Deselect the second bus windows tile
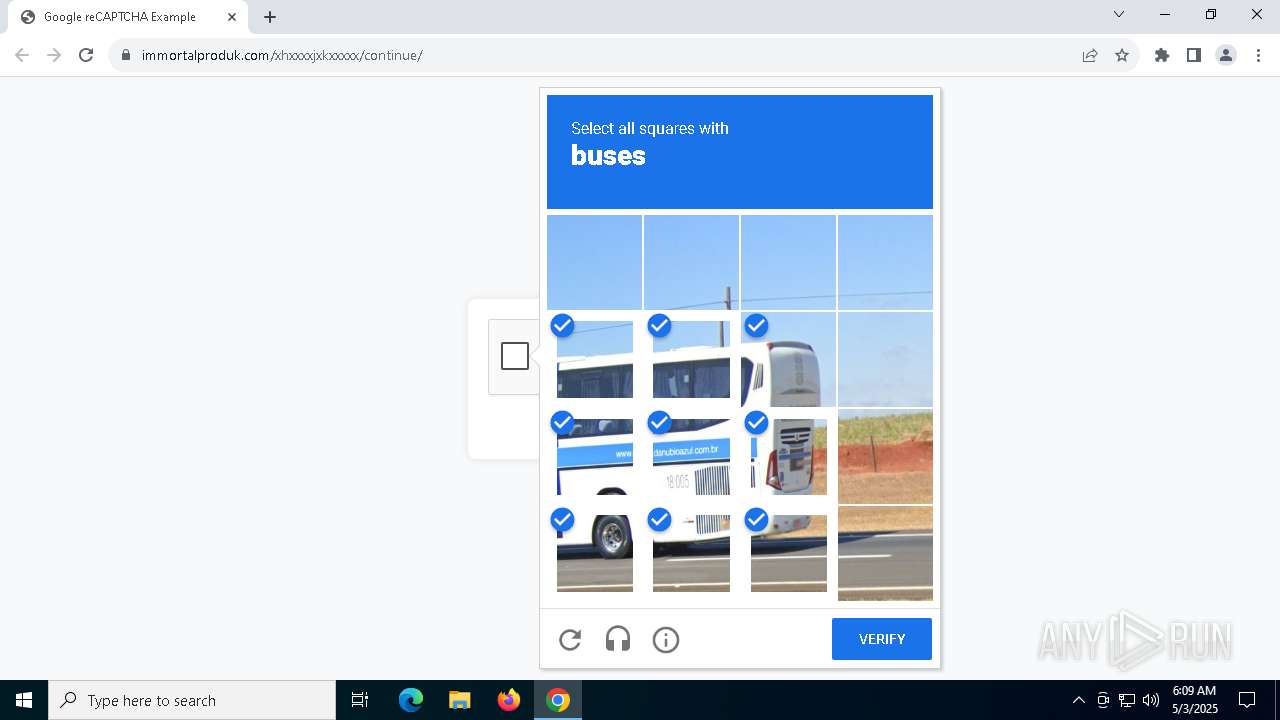Image resolution: width=1280 pixels, height=720 pixels. [x=691, y=359]
